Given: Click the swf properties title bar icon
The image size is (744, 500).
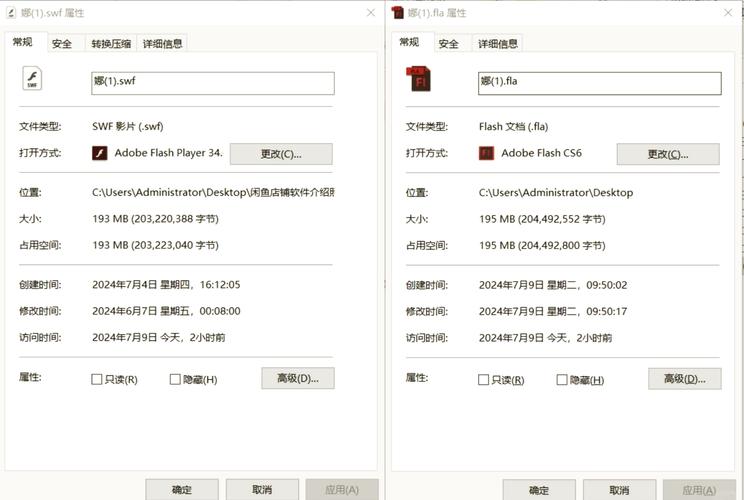Looking at the screenshot, I should point(11,13).
